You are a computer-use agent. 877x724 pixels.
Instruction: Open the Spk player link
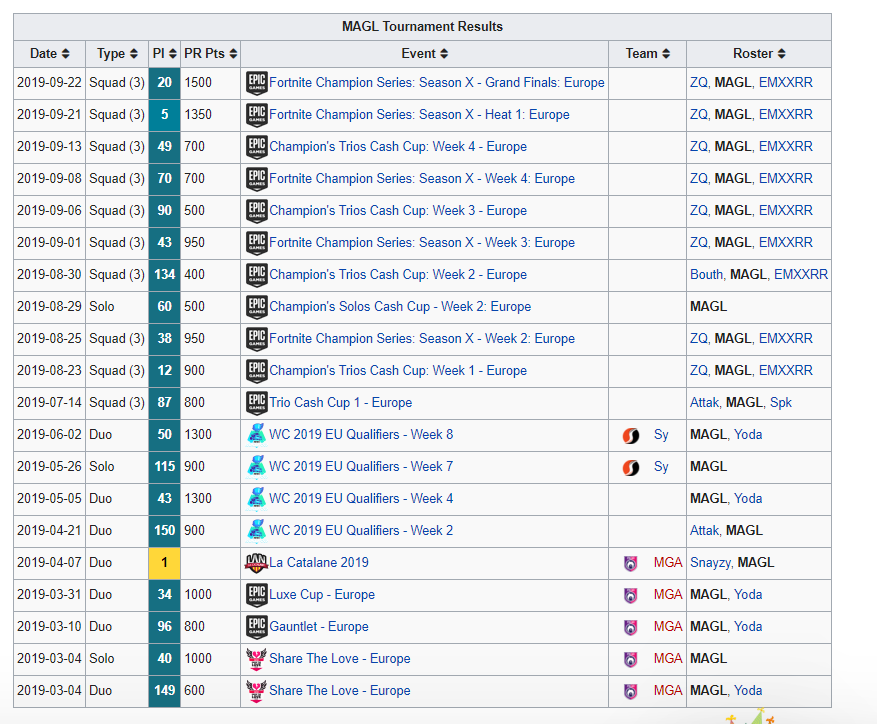point(781,402)
